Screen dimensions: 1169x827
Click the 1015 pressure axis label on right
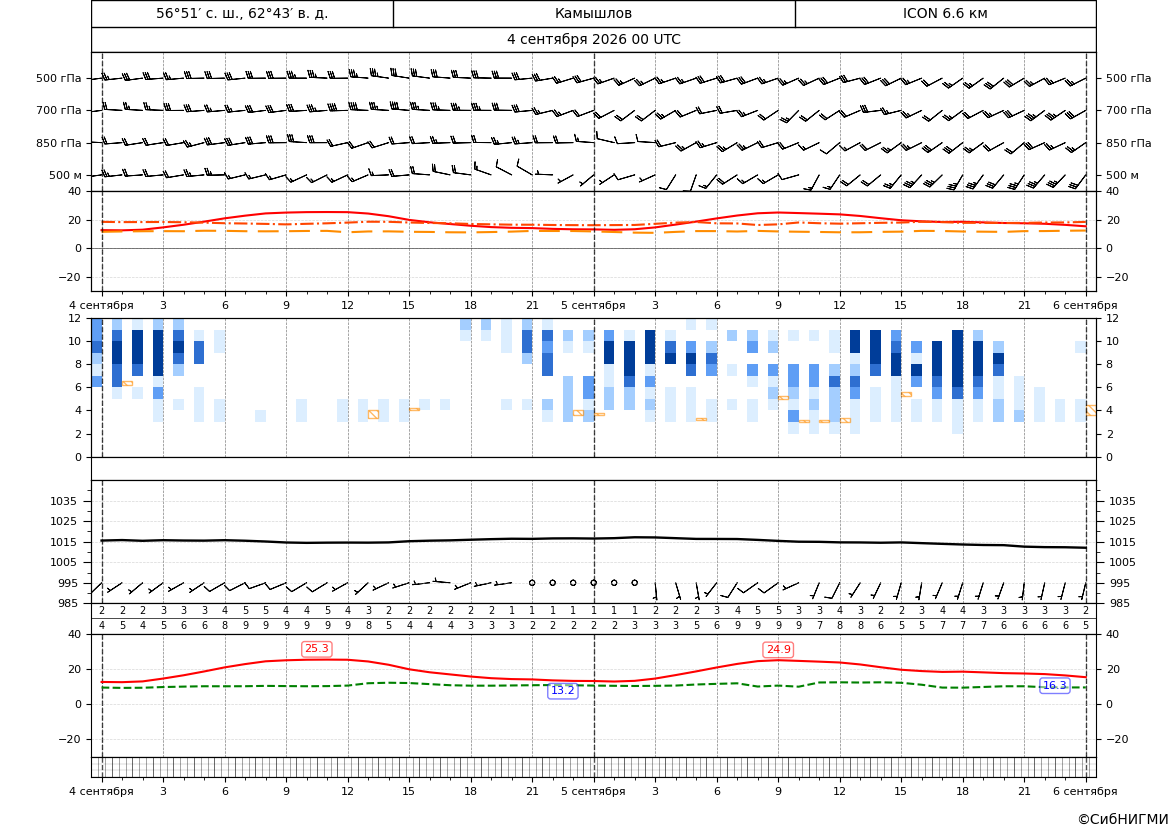coord(1122,542)
